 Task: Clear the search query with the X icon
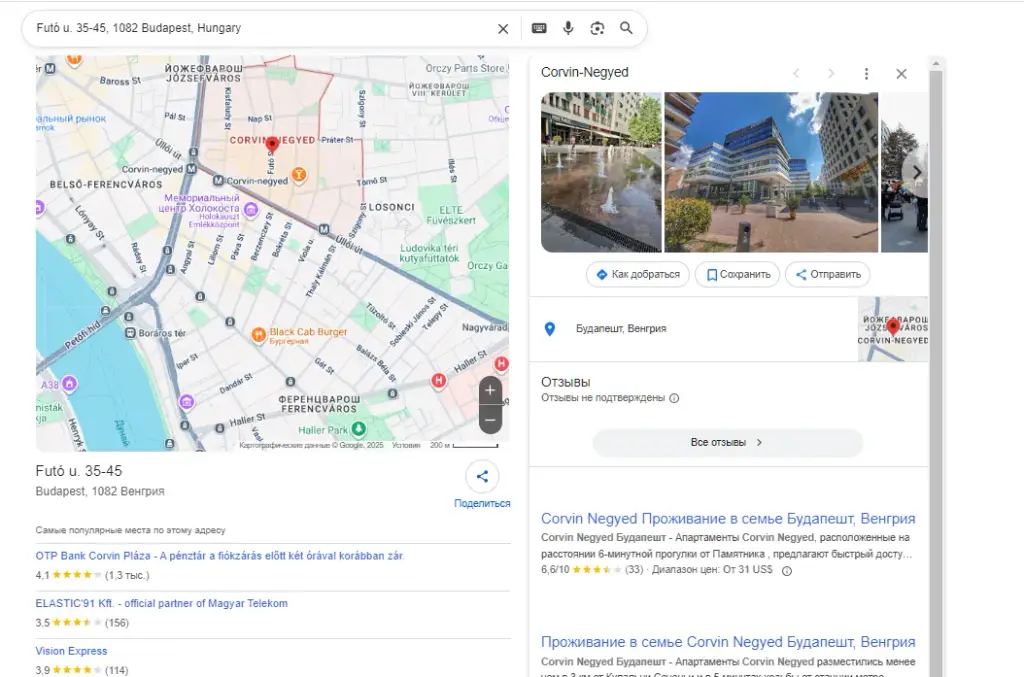point(503,29)
